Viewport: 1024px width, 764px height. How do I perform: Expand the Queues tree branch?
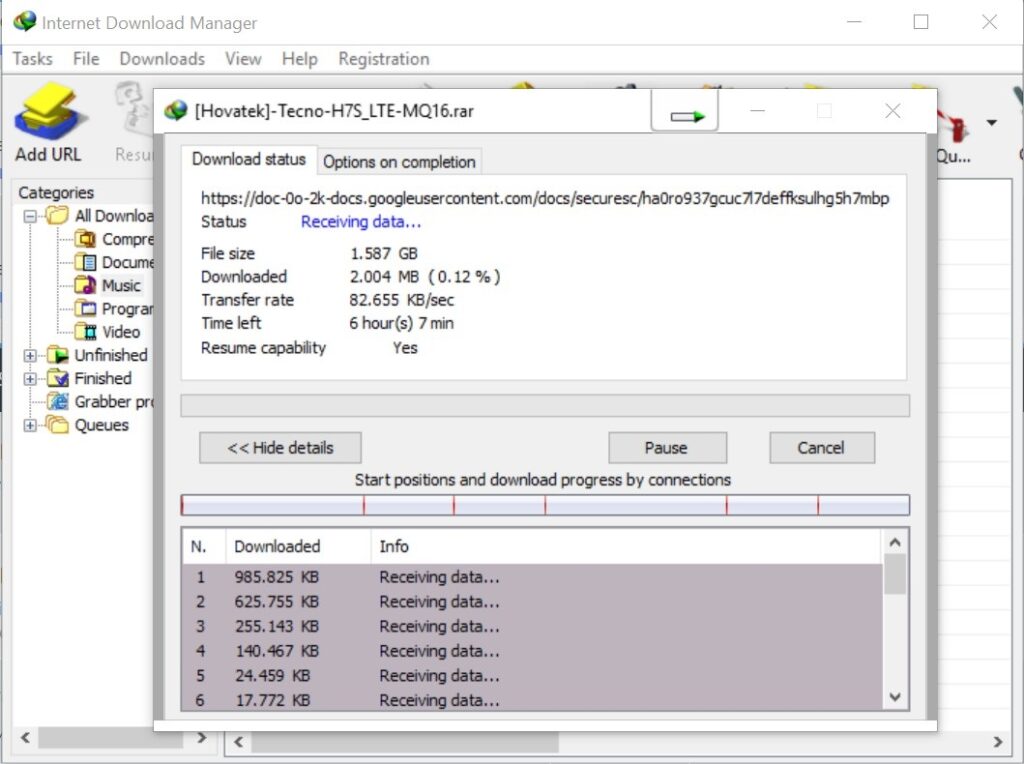point(30,425)
